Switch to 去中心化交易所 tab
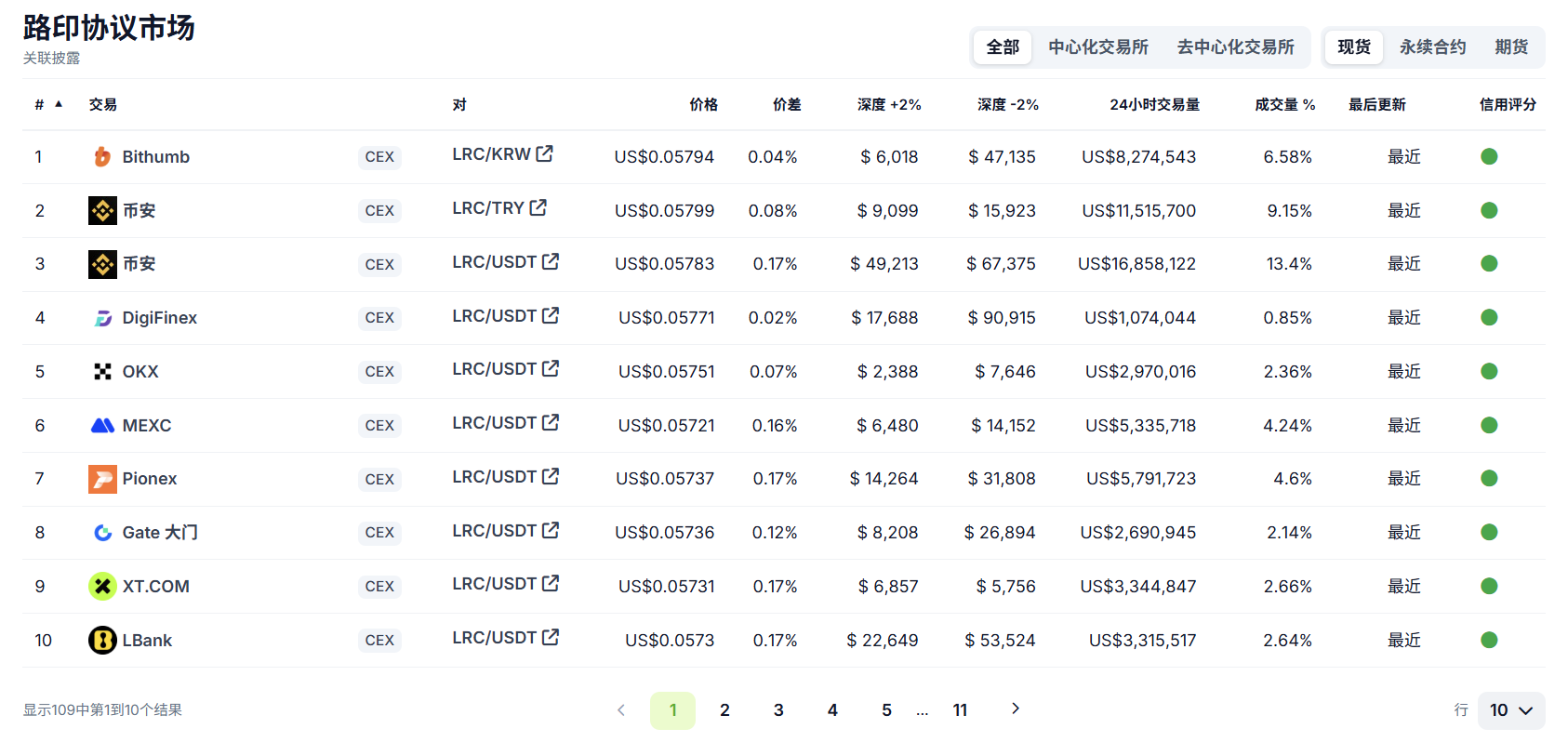This screenshot has width=1568, height=742. coord(1235,47)
